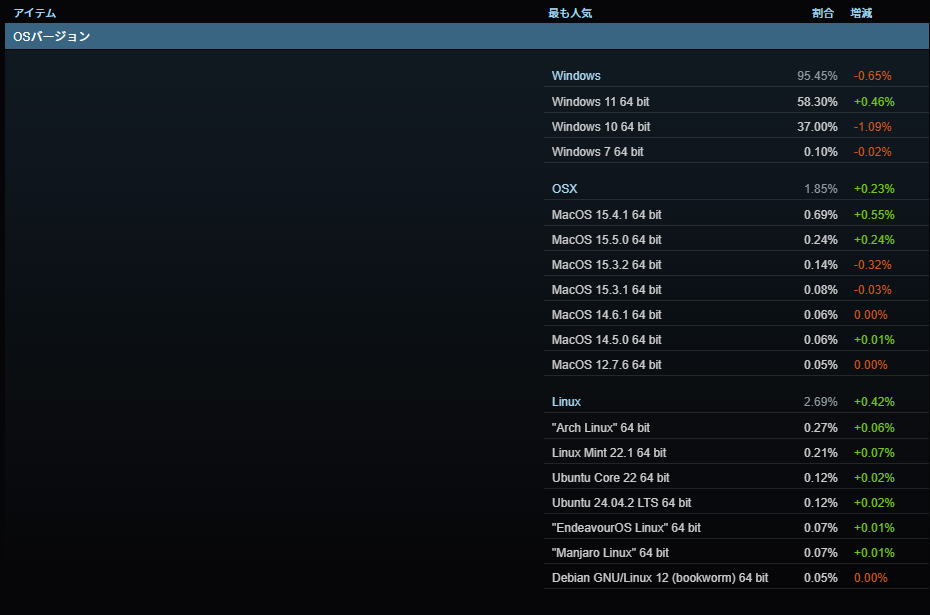Select the Windows 11 64 bit row

(x=736, y=101)
